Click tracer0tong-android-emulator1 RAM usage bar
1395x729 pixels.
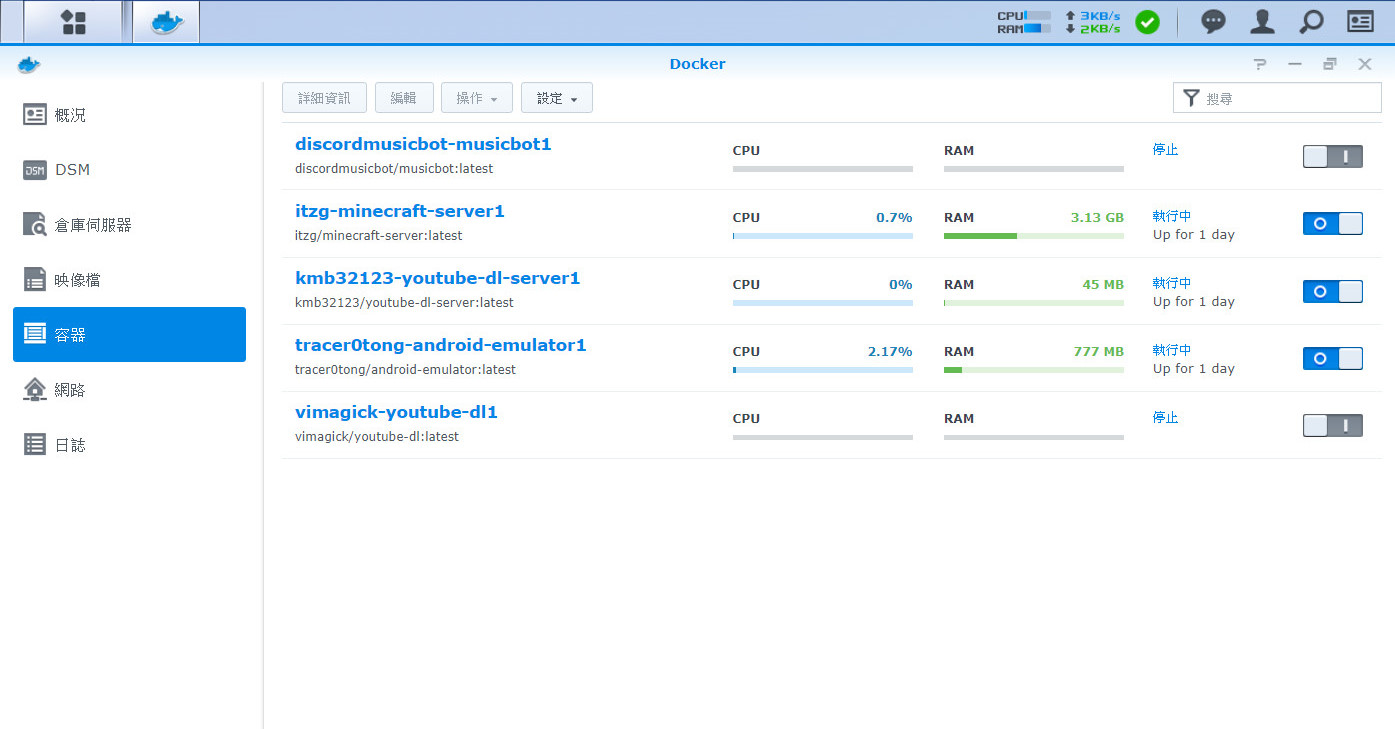tap(1034, 370)
